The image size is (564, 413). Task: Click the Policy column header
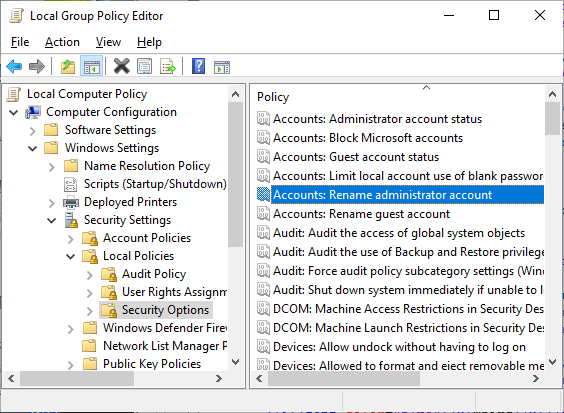[x=273, y=97]
